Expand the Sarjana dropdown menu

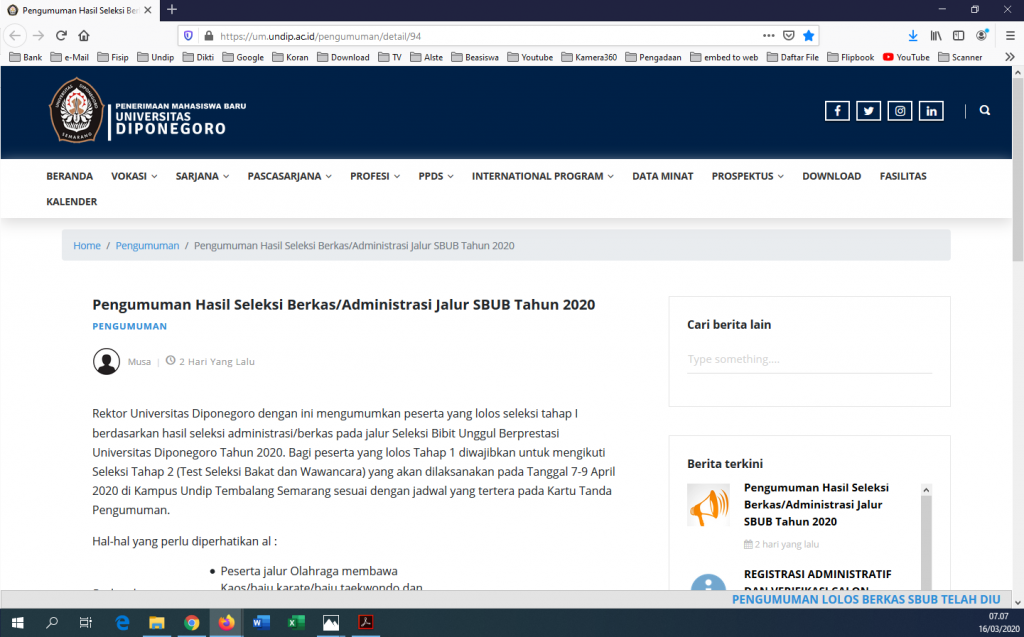202,176
